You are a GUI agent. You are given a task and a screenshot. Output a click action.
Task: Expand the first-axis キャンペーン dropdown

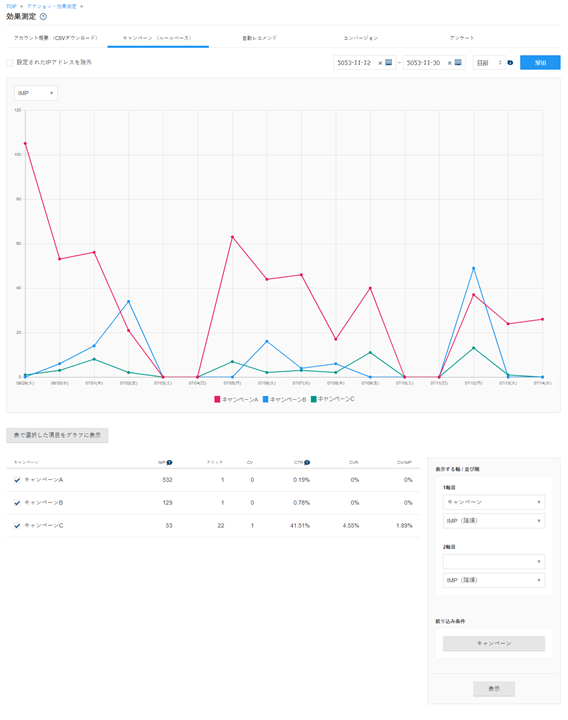coord(494,502)
